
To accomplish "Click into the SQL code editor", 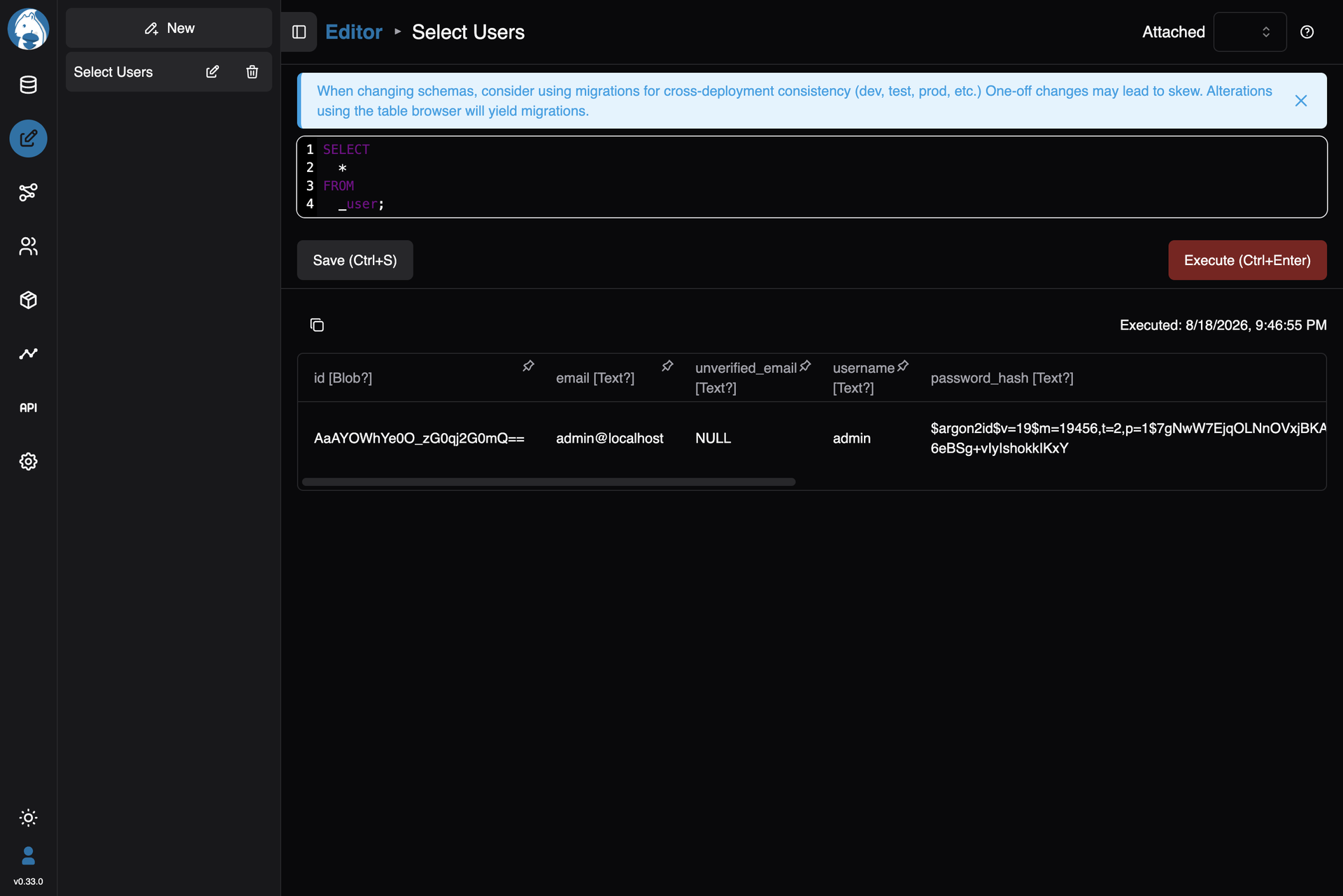I will (811, 177).
